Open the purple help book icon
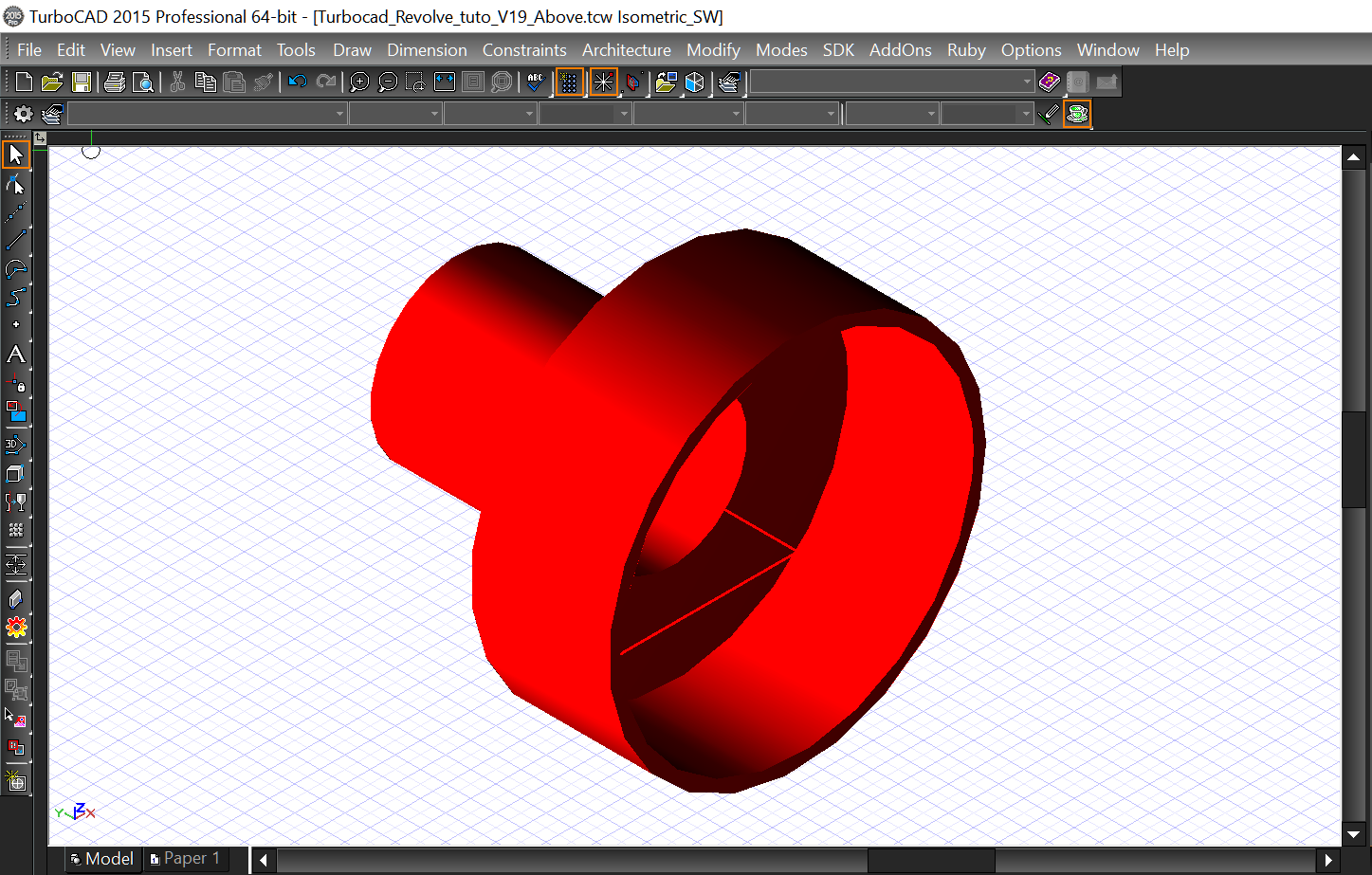The height and width of the screenshot is (875, 1372). pos(1050,82)
